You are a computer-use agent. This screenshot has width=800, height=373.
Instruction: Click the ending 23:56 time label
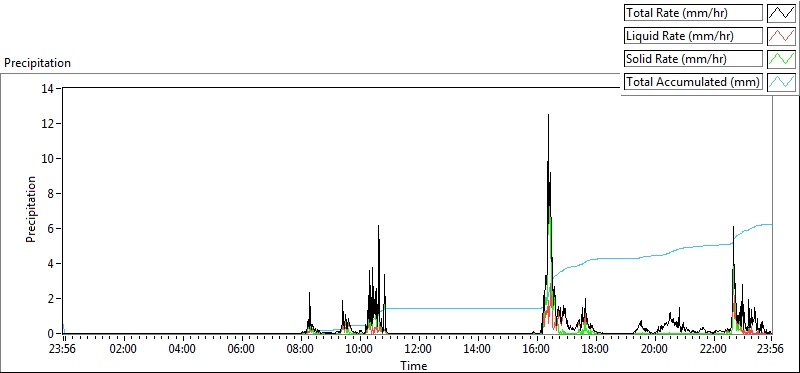tap(770, 350)
